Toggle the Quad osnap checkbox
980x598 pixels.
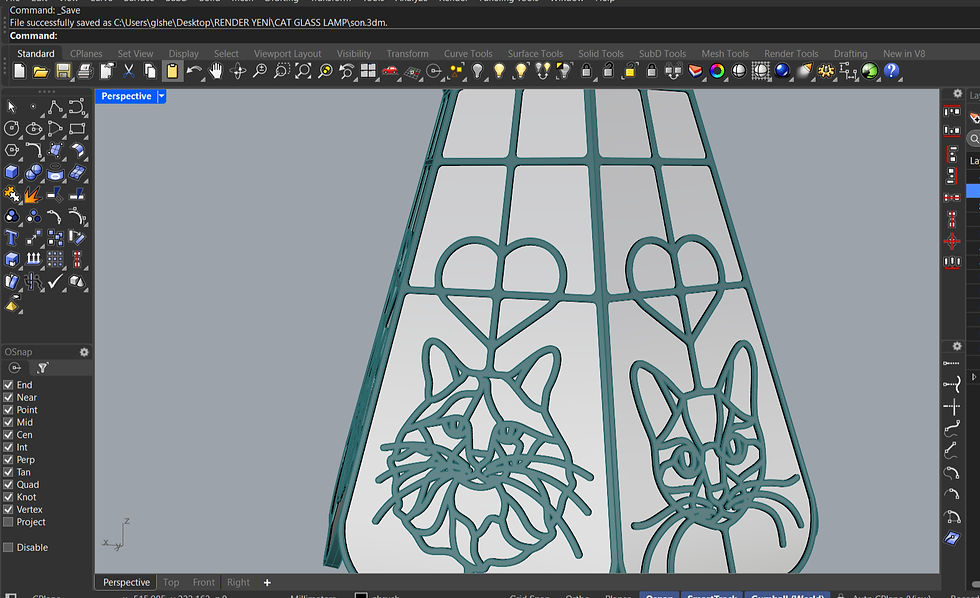[8, 484]
